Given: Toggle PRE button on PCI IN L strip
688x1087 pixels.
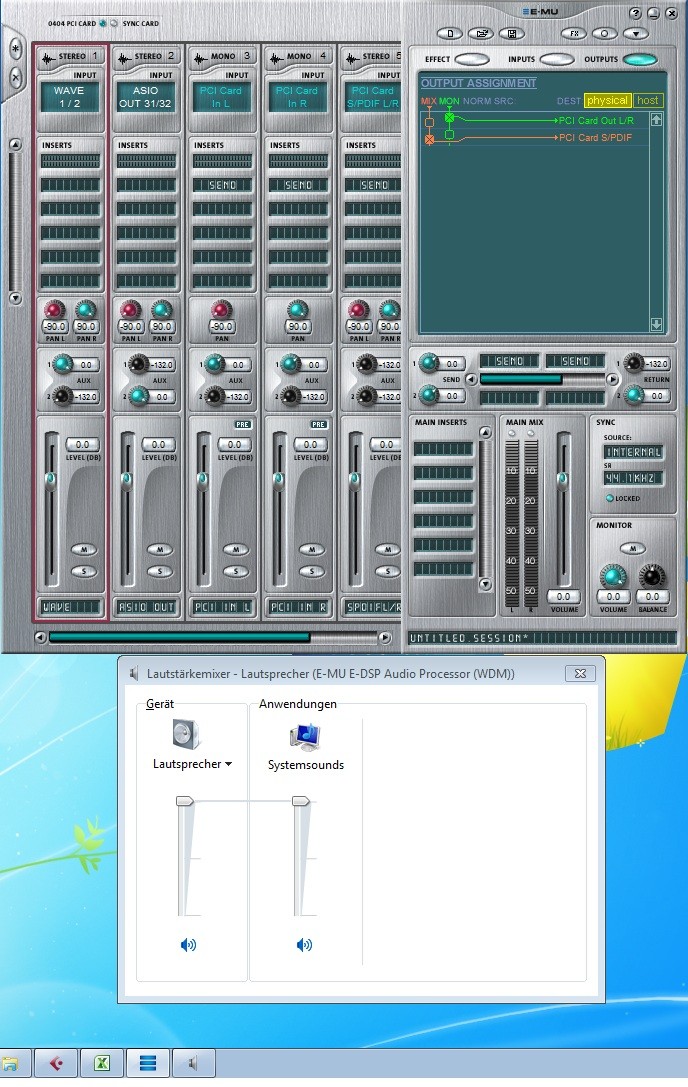Looking at the screenshot, I should point(243,424).
